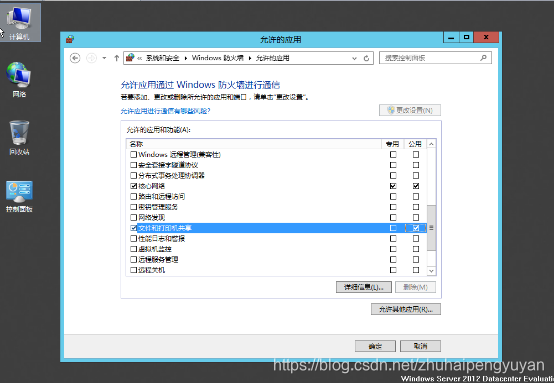The image size is (554, 384).
Task: Select the 系统和安全 breadcrumb
Action: click(163, 58)
